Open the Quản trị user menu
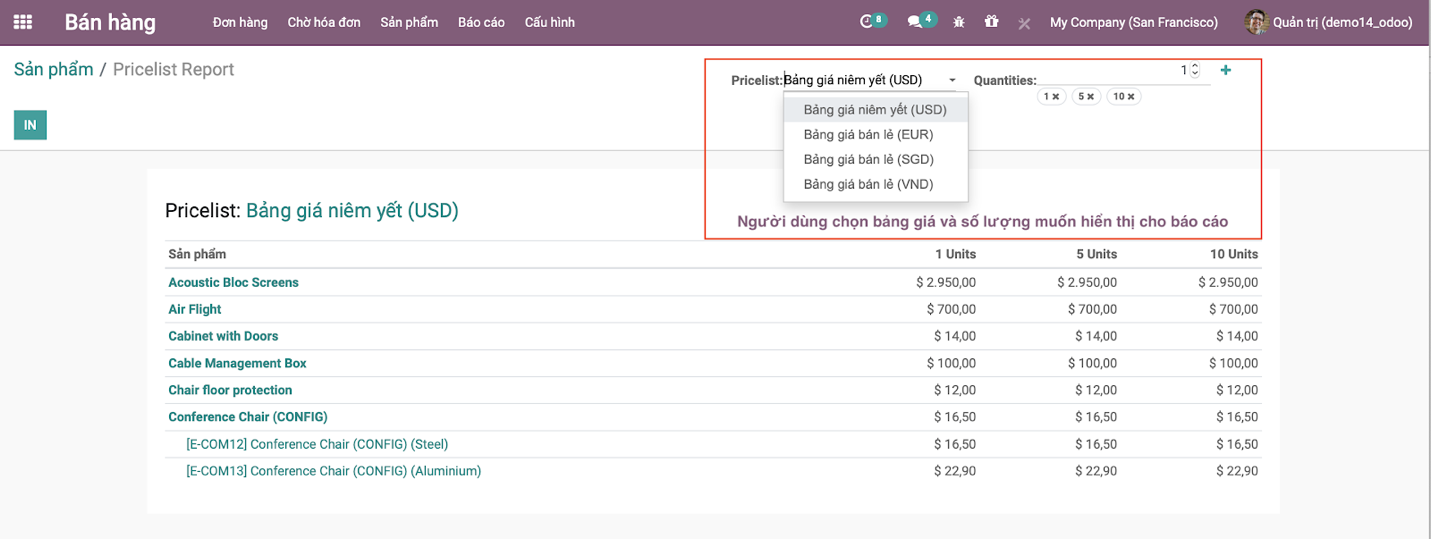1431x539 pixels. coord(1328,22)
